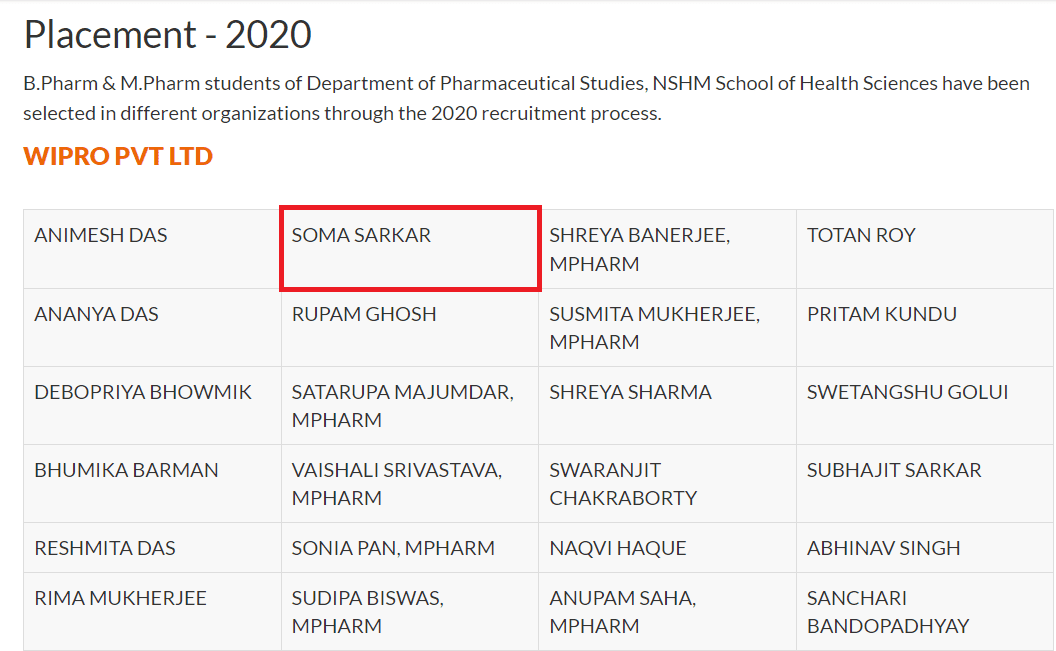Click the Placement - 2020 page title

click(x=168, y=35)
